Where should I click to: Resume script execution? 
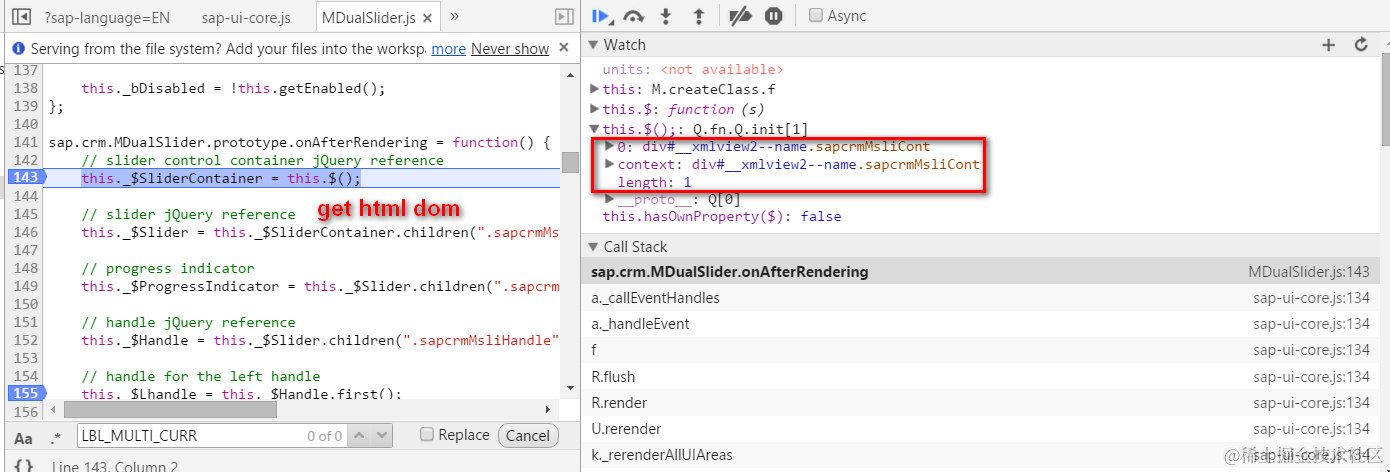(602, 15)
